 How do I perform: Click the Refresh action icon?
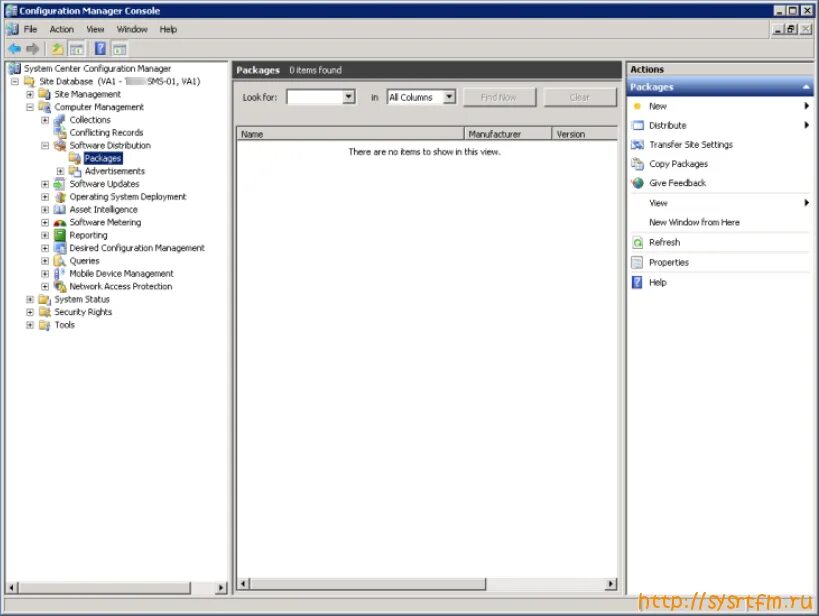point(637,242)
